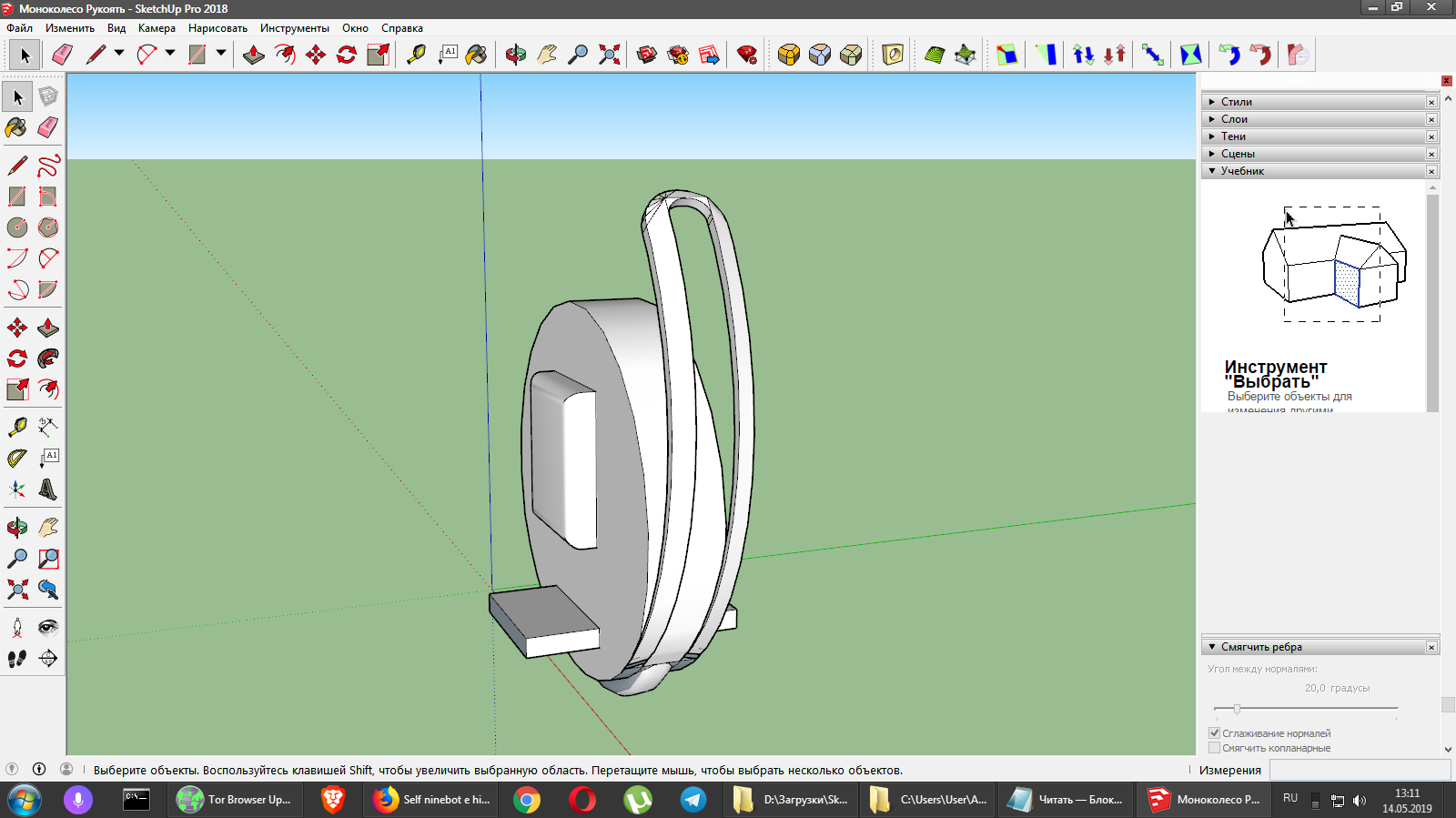Image resolution: width=1456 pixels, height=818 pixels.
Task: Select the Eraser tool in top toolbar
Action: [62, 55]
